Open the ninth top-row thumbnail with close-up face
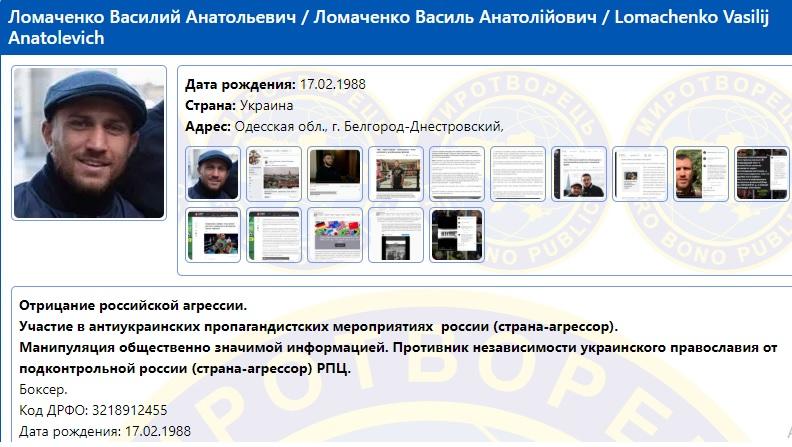Screen dimensions: 792x447 coord(701,174)
